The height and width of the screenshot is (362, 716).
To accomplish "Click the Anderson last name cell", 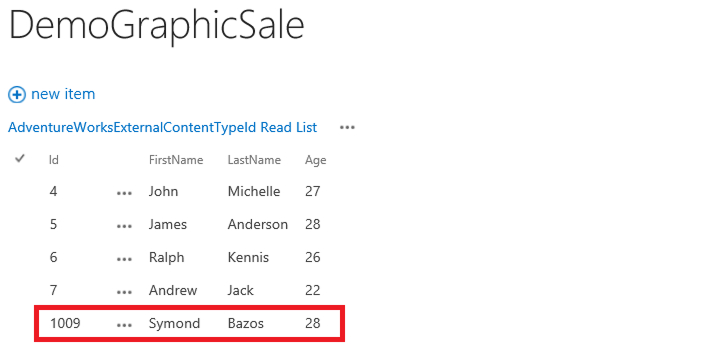I will coord(258,225).
